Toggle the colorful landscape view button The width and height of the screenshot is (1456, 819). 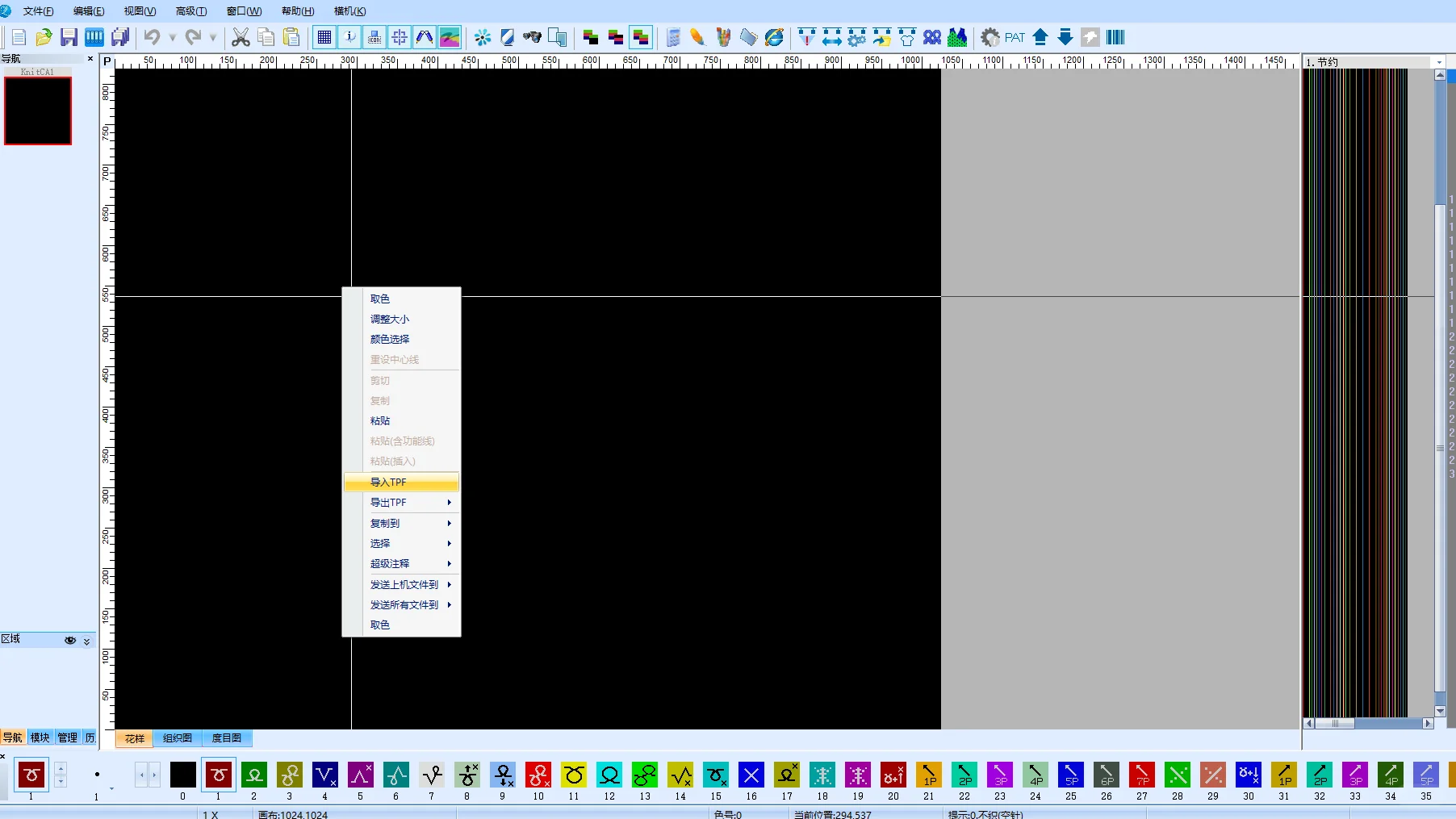click(450, 37)
